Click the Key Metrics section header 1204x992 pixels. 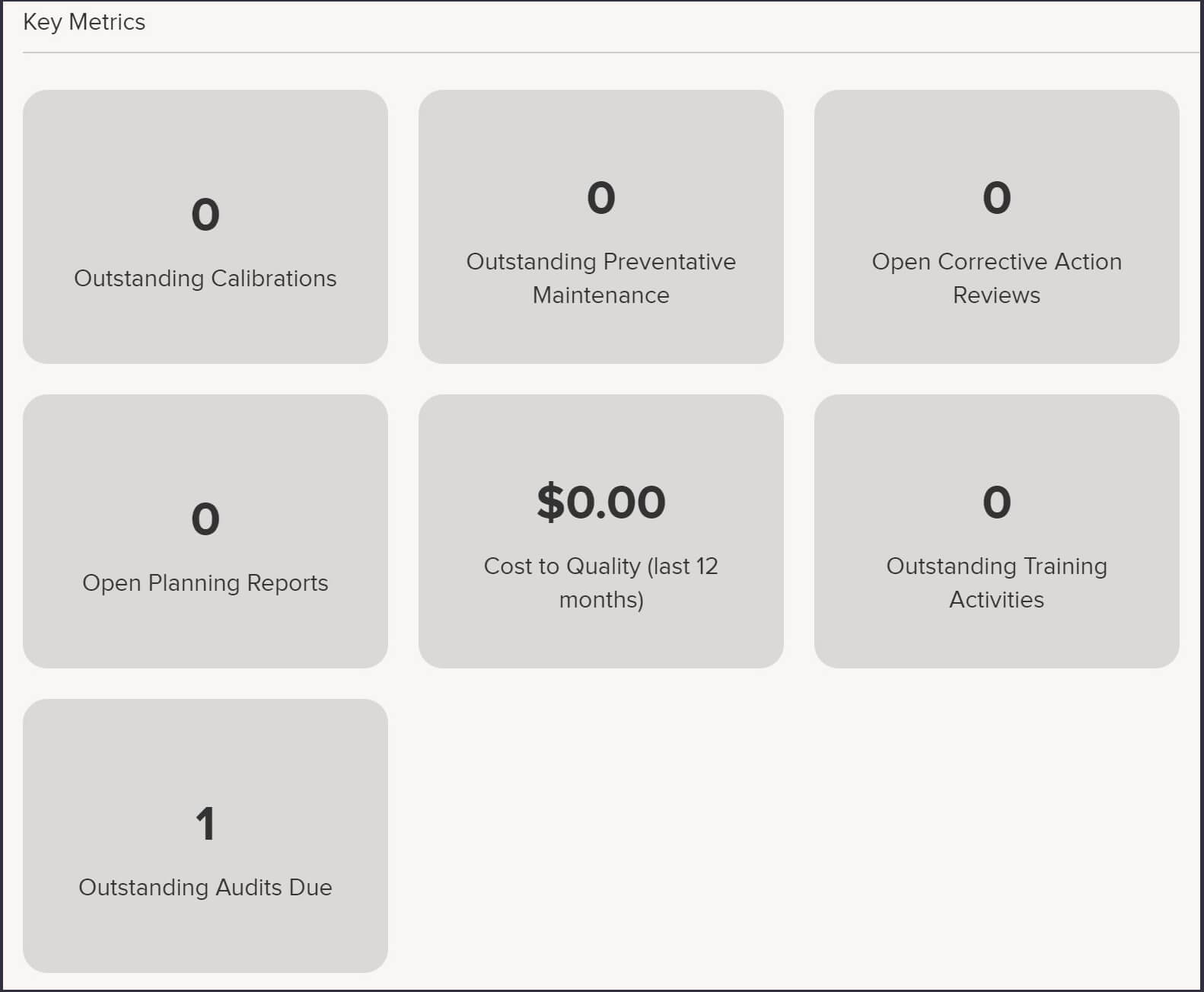click(x=84, y=22)
